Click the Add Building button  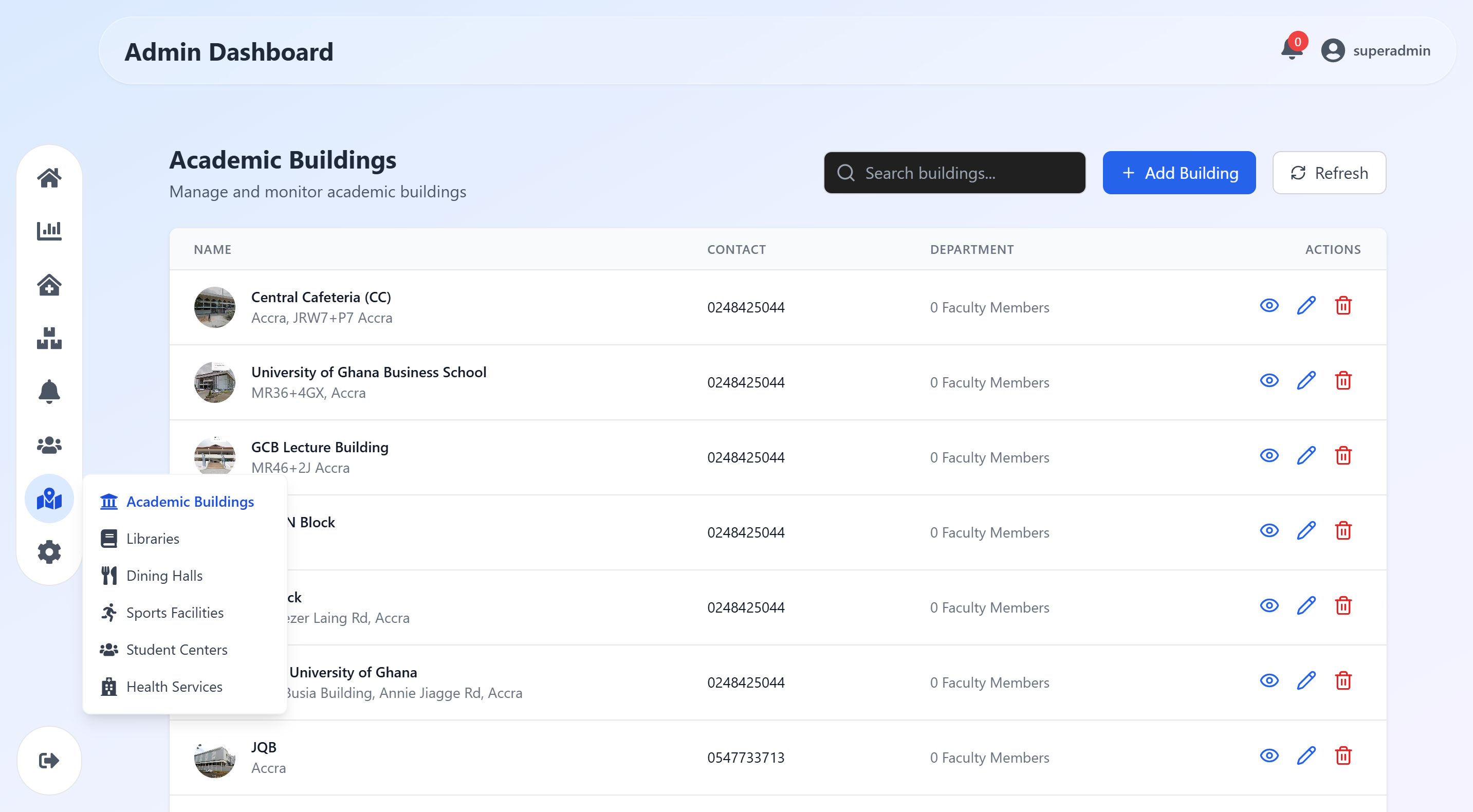tap(1179, 173)
